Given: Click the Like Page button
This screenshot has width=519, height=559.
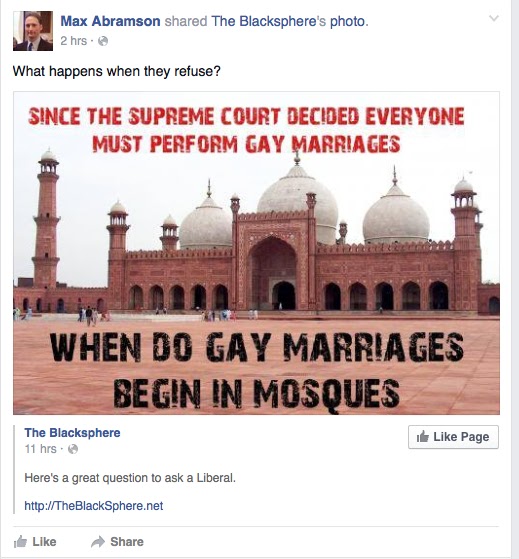Looking at the screenshot, I should (x=453, y=437).
